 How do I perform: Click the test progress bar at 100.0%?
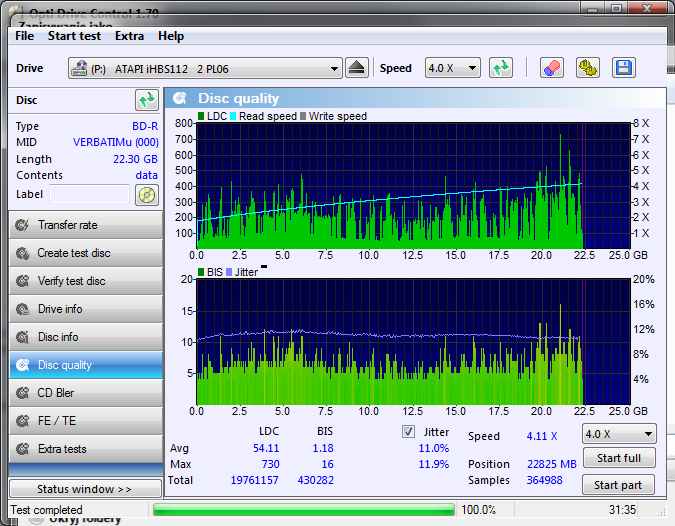click(303, 510)
